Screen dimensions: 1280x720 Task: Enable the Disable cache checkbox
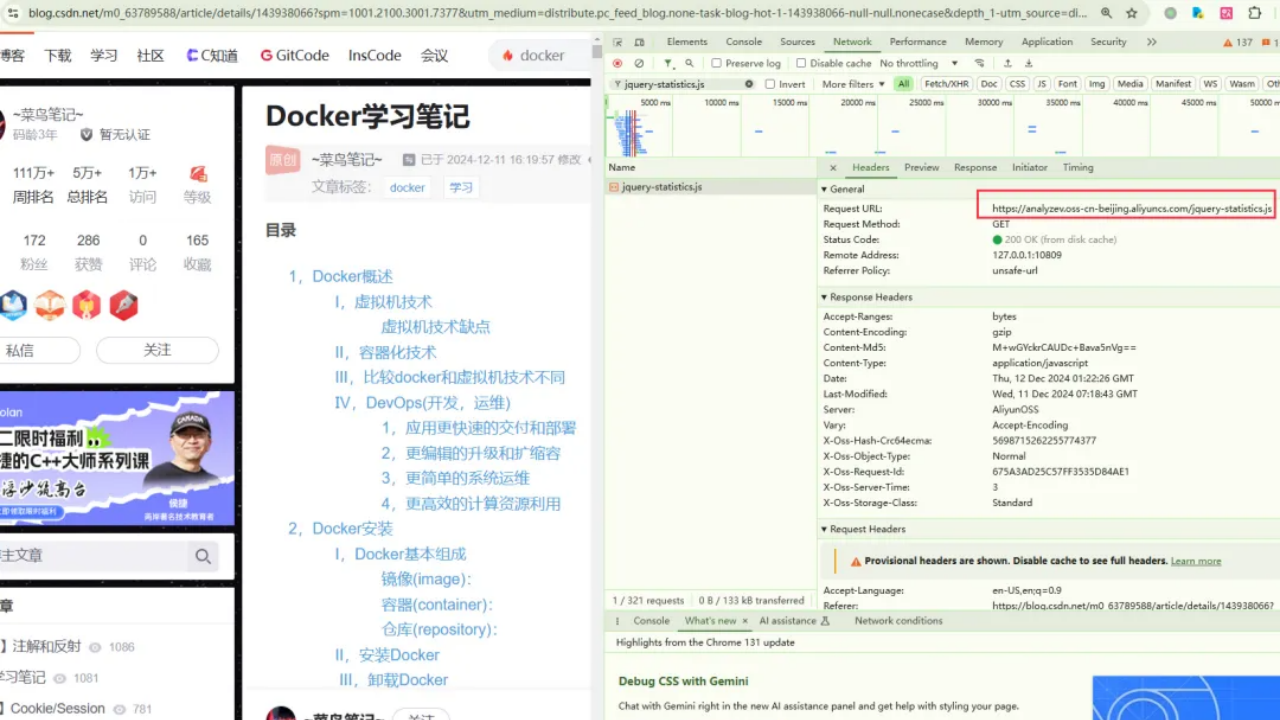[x=801, y=63]
